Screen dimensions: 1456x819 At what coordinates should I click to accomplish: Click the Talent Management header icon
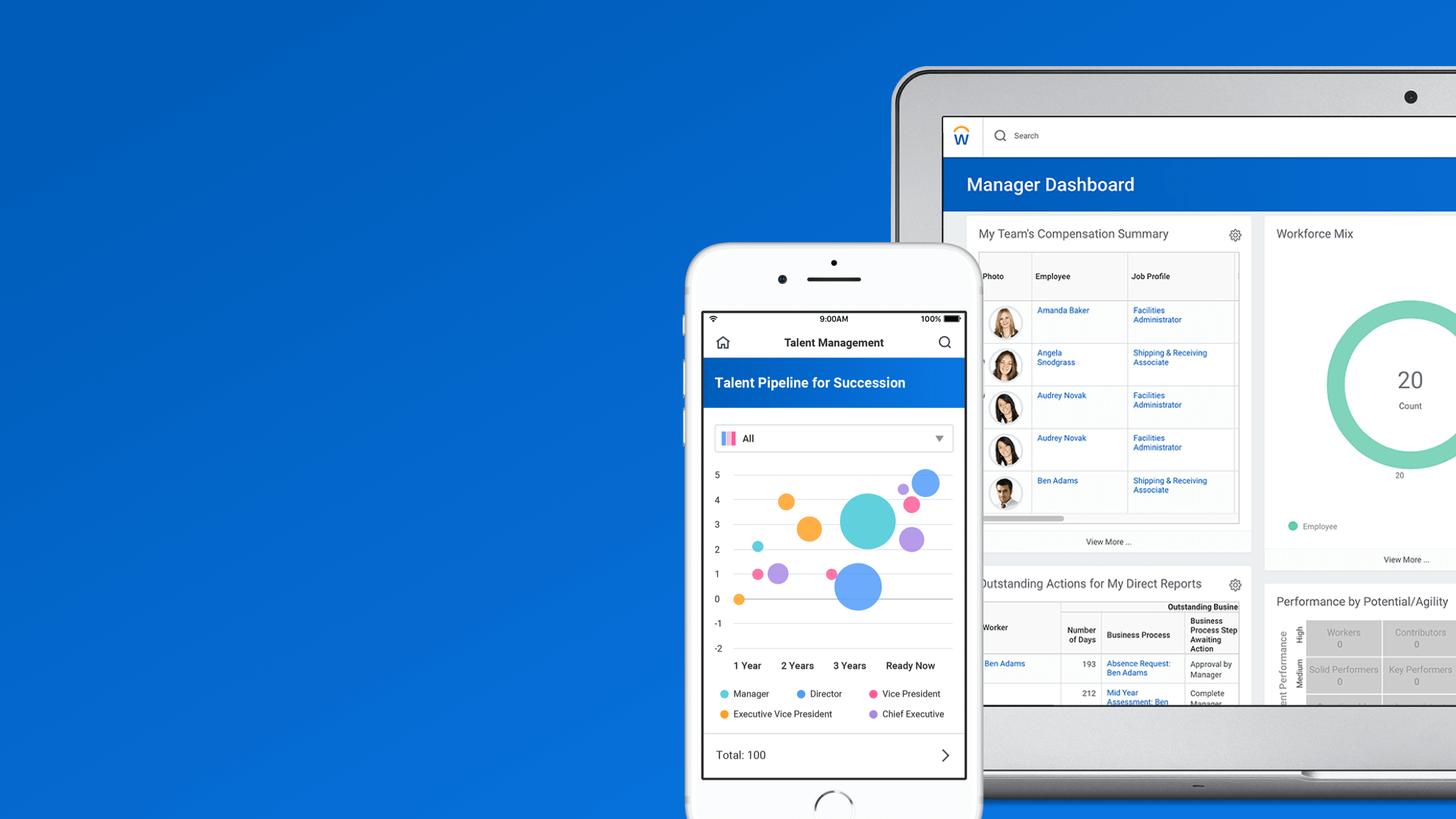pos(724,343)
